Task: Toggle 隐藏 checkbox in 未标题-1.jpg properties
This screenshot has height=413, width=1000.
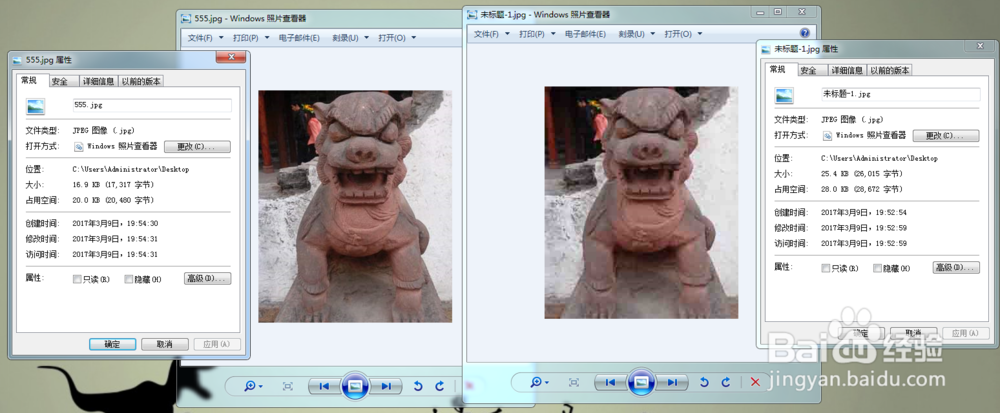Action: pyautogui.click(x=878, y=268)
